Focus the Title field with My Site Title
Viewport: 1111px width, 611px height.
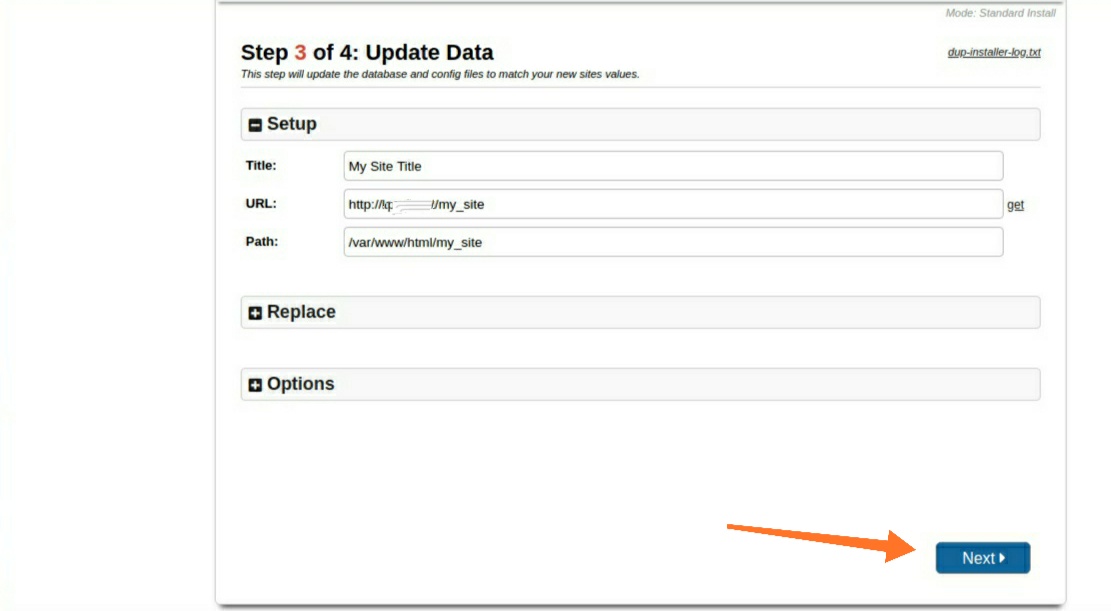click(x=672, y=166)
